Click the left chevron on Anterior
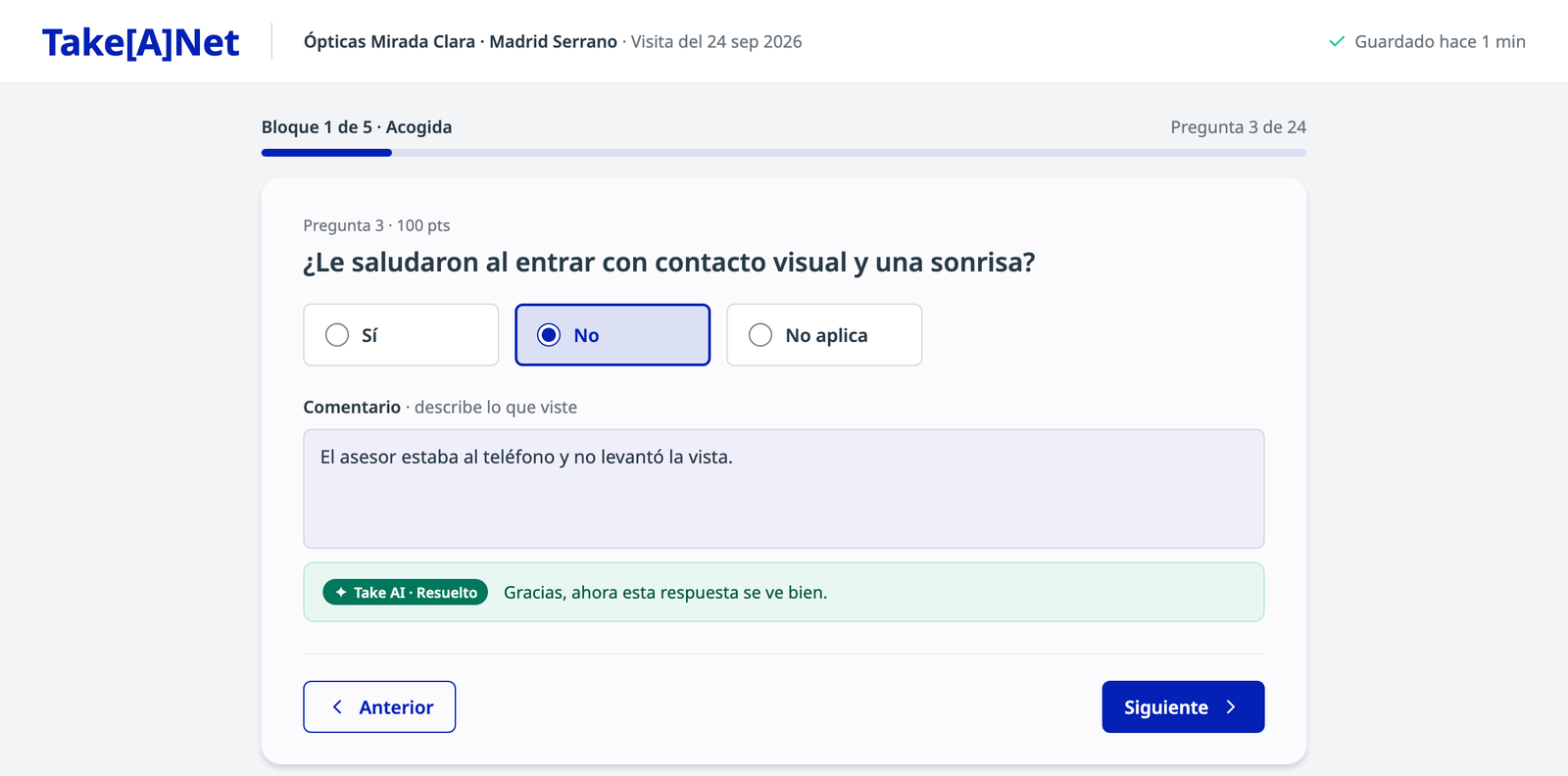The height and width of the screenshot is (776, 1568). [337, 706]
